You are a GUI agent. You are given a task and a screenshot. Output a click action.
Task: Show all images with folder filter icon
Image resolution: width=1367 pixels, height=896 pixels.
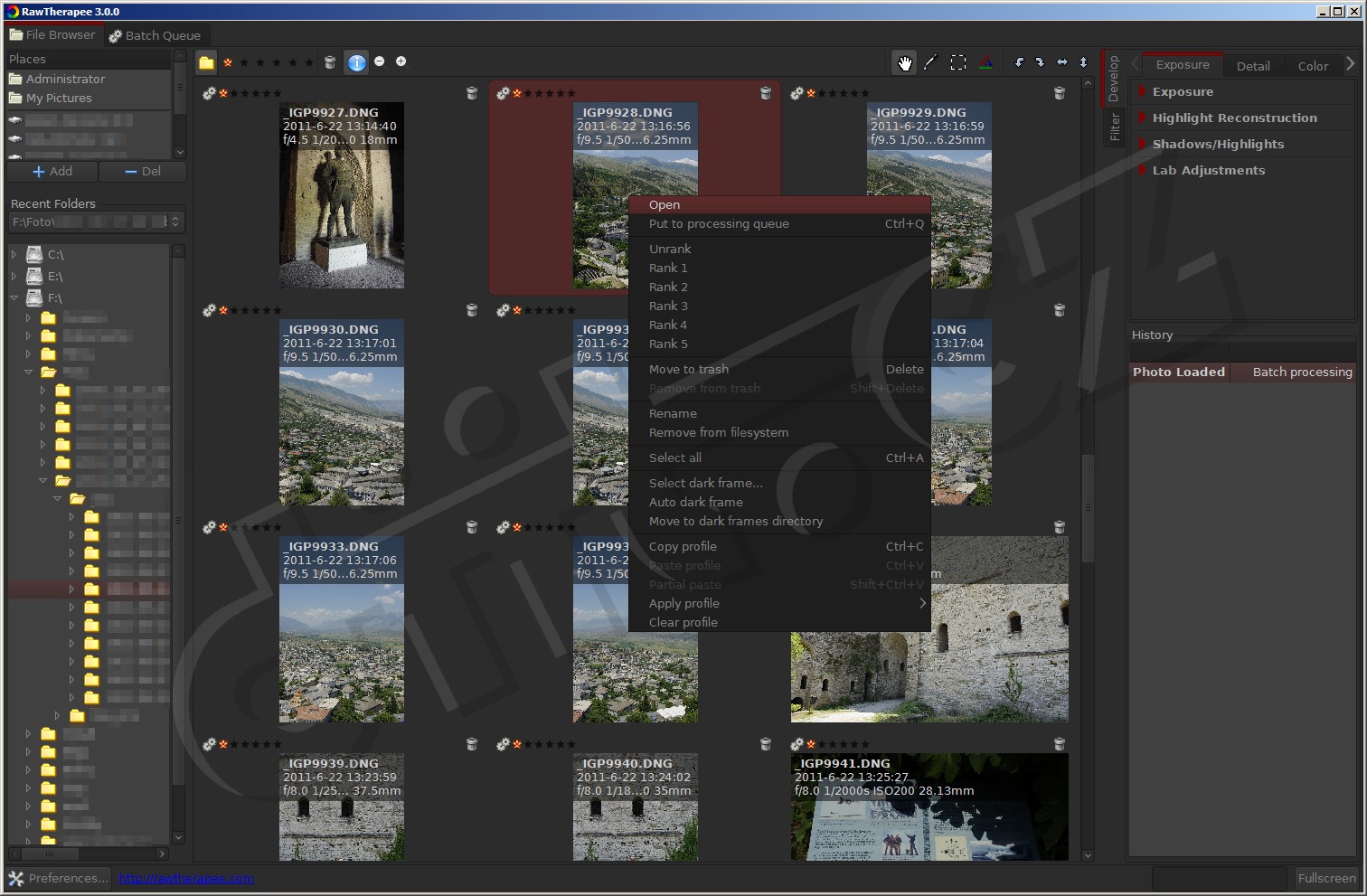pyautogui.click(x=206, y=62)
